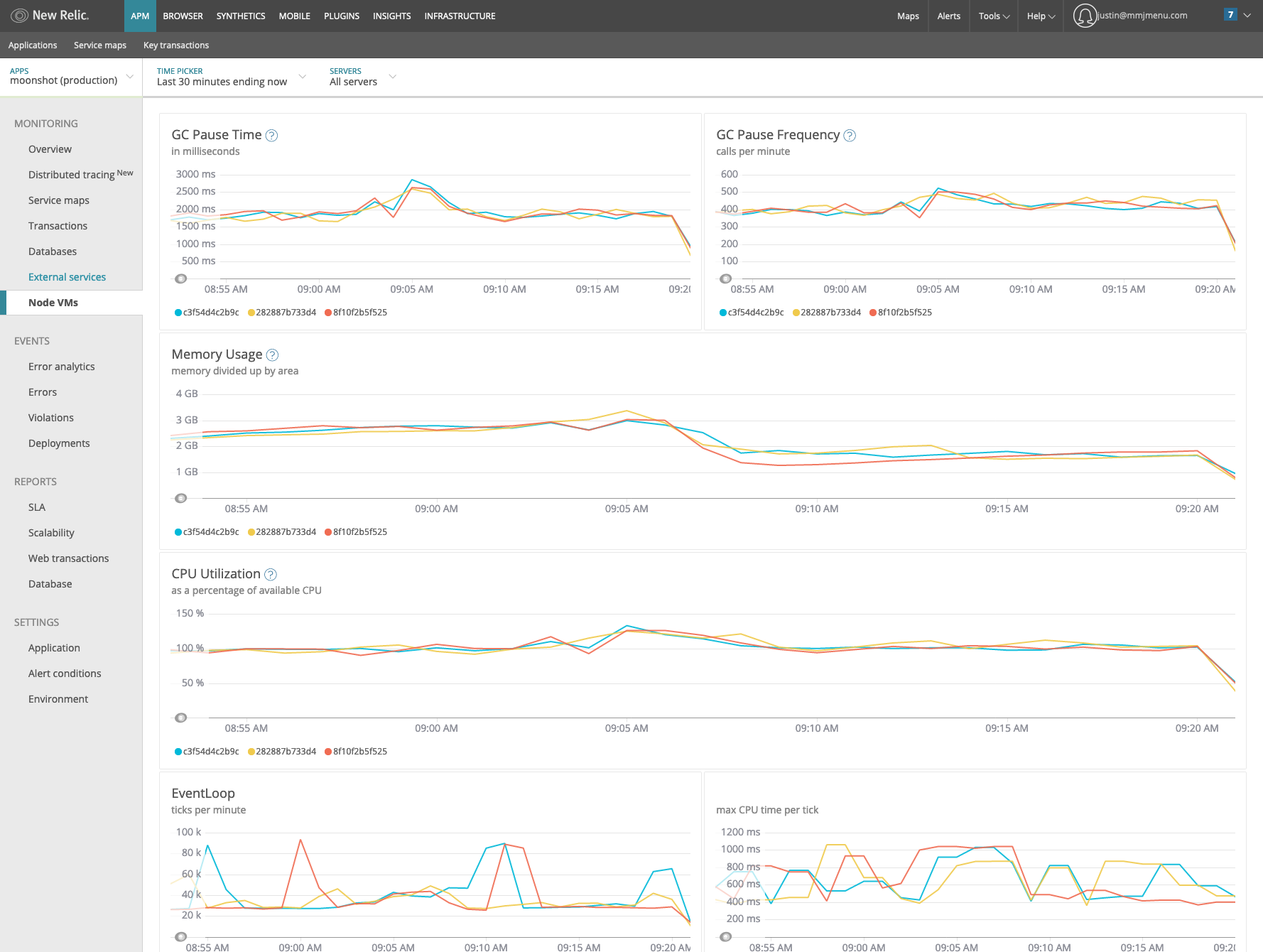Click the zero marker on Memory Usage chart
Screen dimensions: 1263x952
tap(181, 498)
